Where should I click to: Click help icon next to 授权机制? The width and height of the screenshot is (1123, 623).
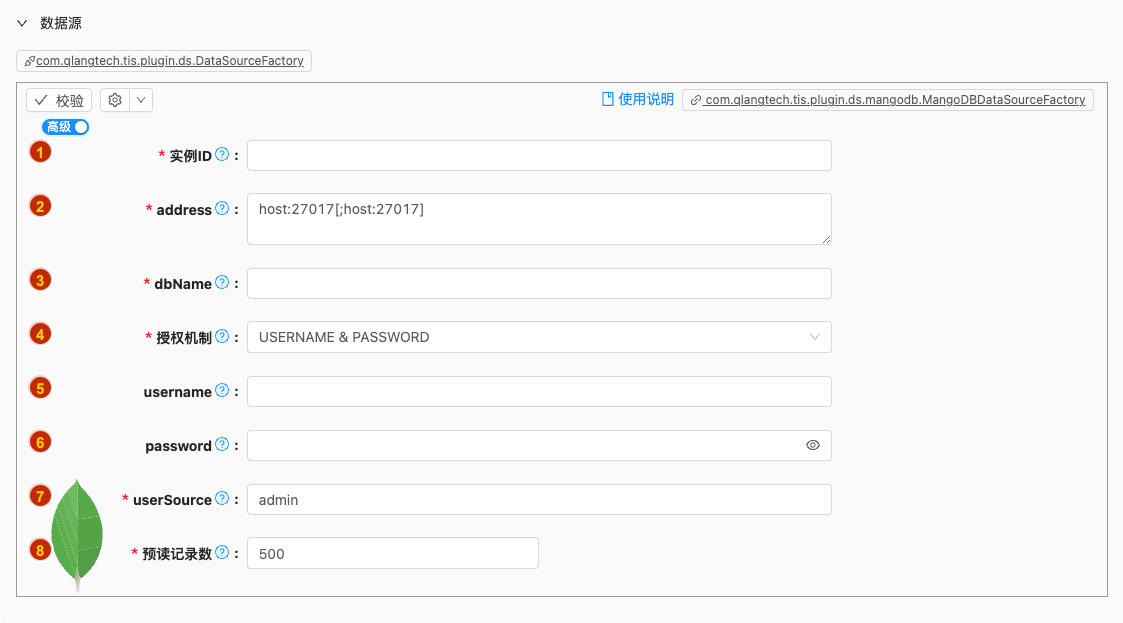tap(222, 337)
